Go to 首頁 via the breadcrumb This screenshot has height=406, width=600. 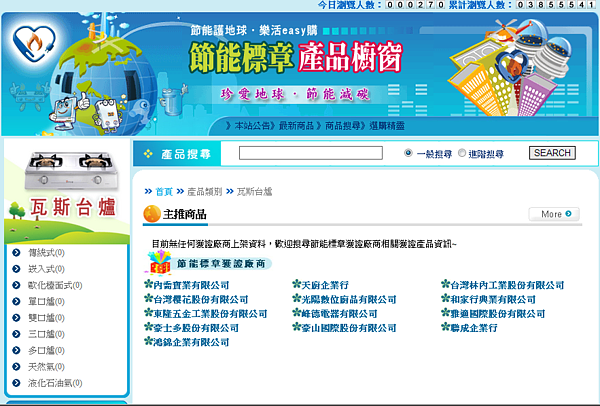[x=164, y=191]
